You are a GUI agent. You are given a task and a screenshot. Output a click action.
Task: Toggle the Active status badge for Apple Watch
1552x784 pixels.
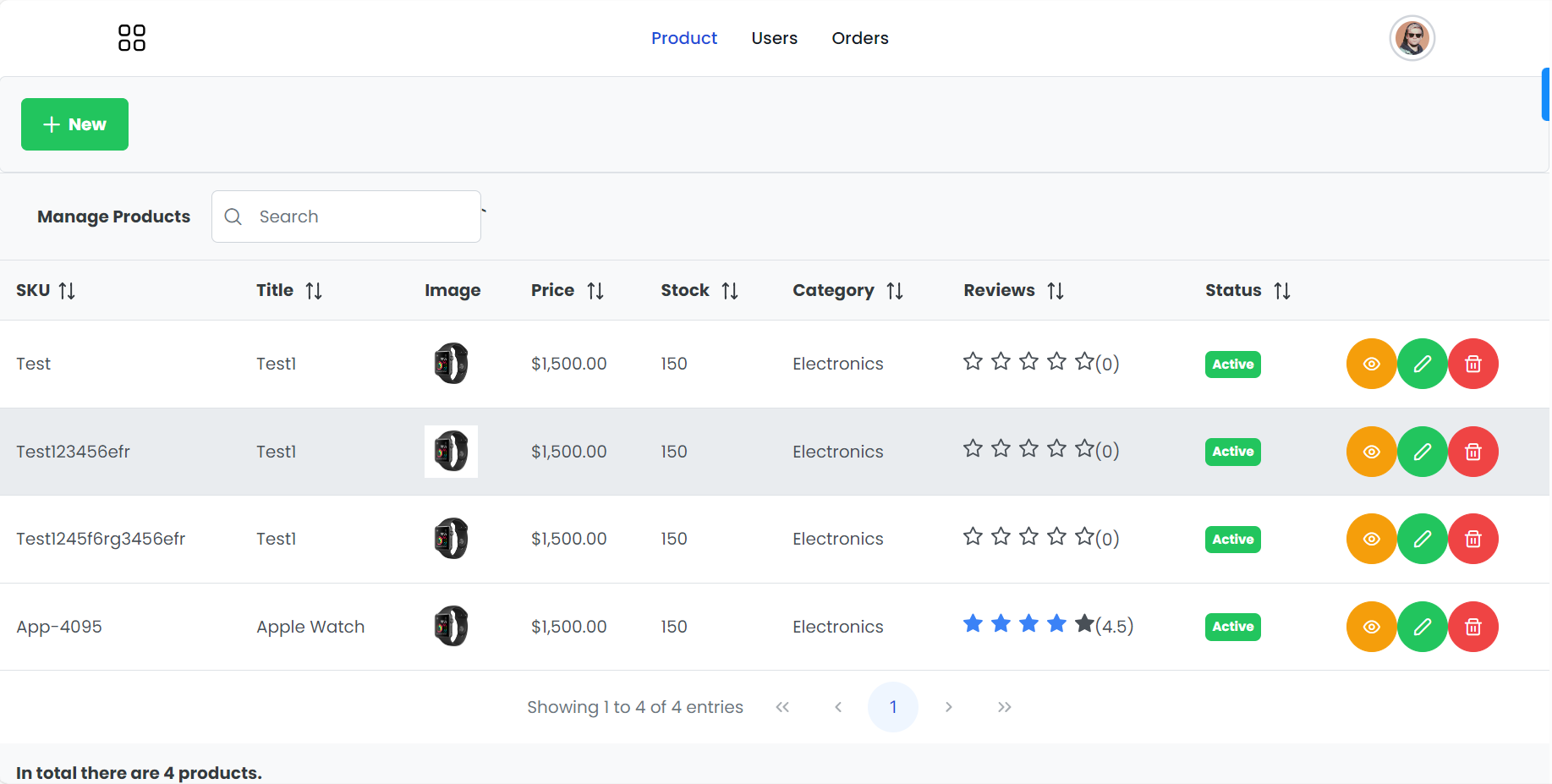coord(1232,627)
